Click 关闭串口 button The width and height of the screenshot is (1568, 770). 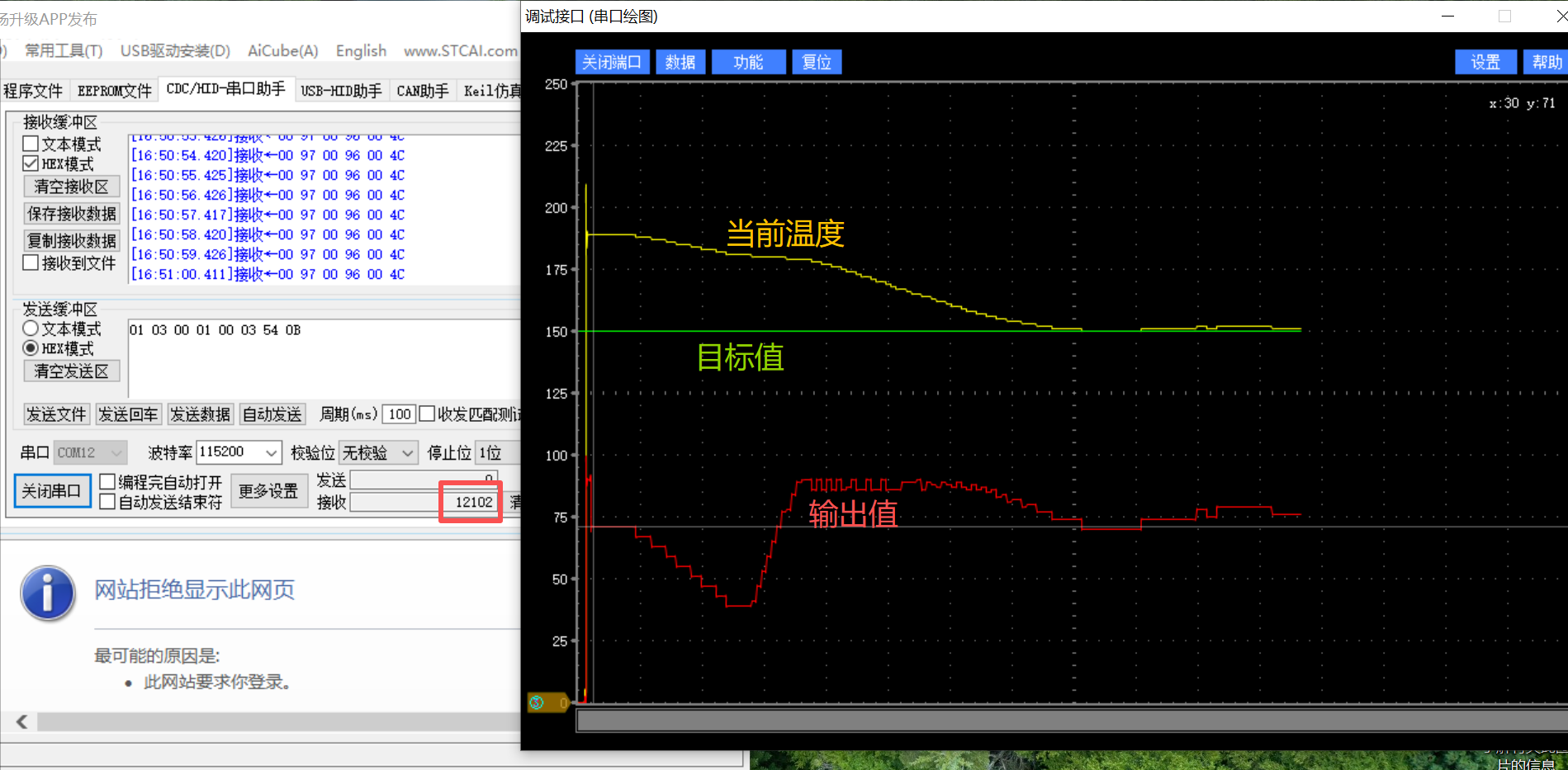click(52, 491)
